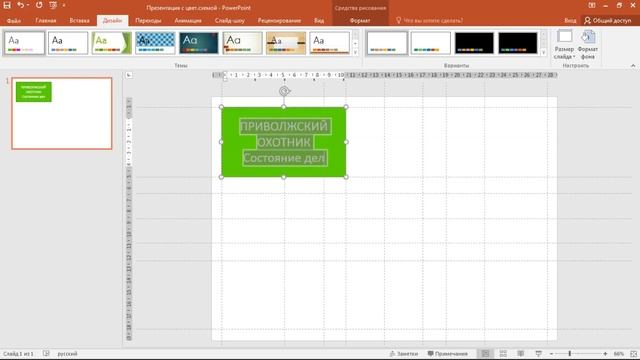The height and width of the screenshot is (360, 640).
Task: Click the zoom in plus button
Action: pos(605,354)
